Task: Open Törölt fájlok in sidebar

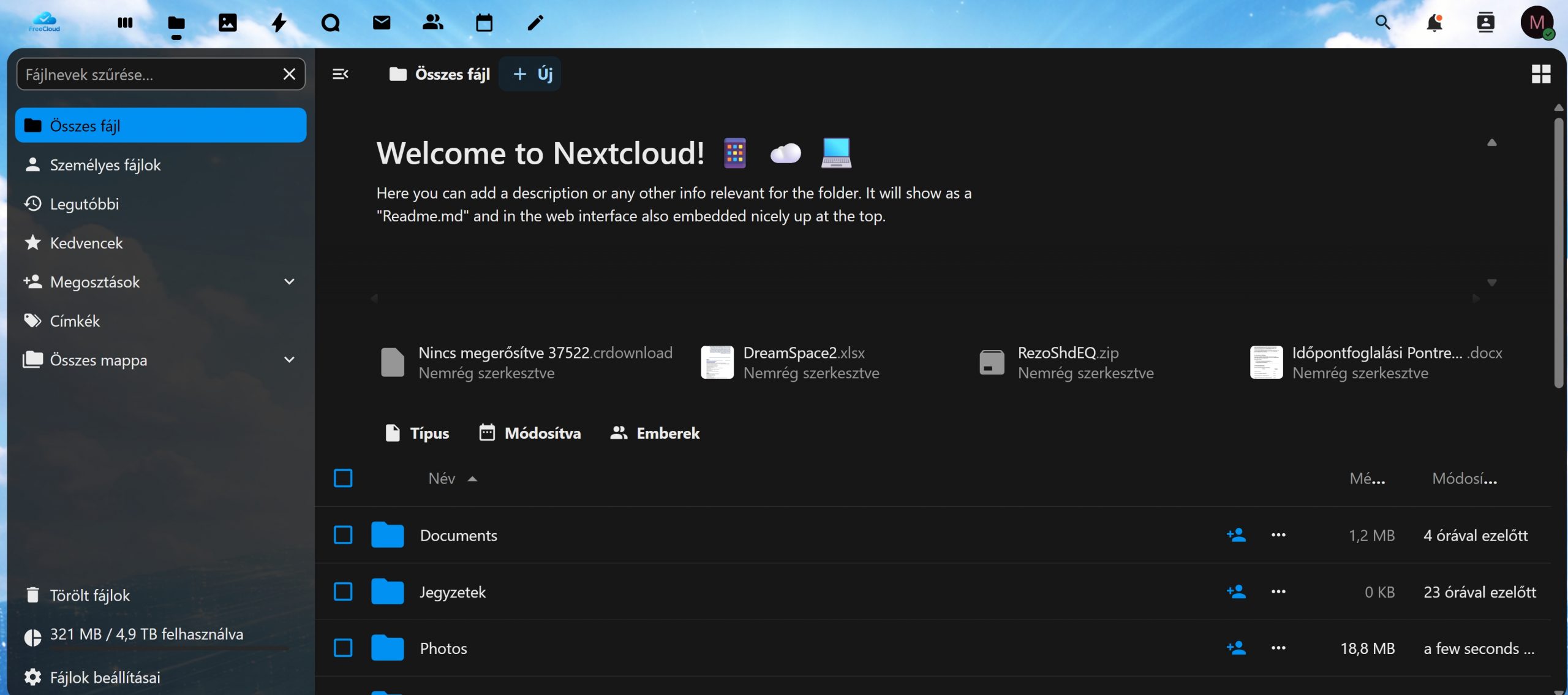Action: click(x=90, y=595)
